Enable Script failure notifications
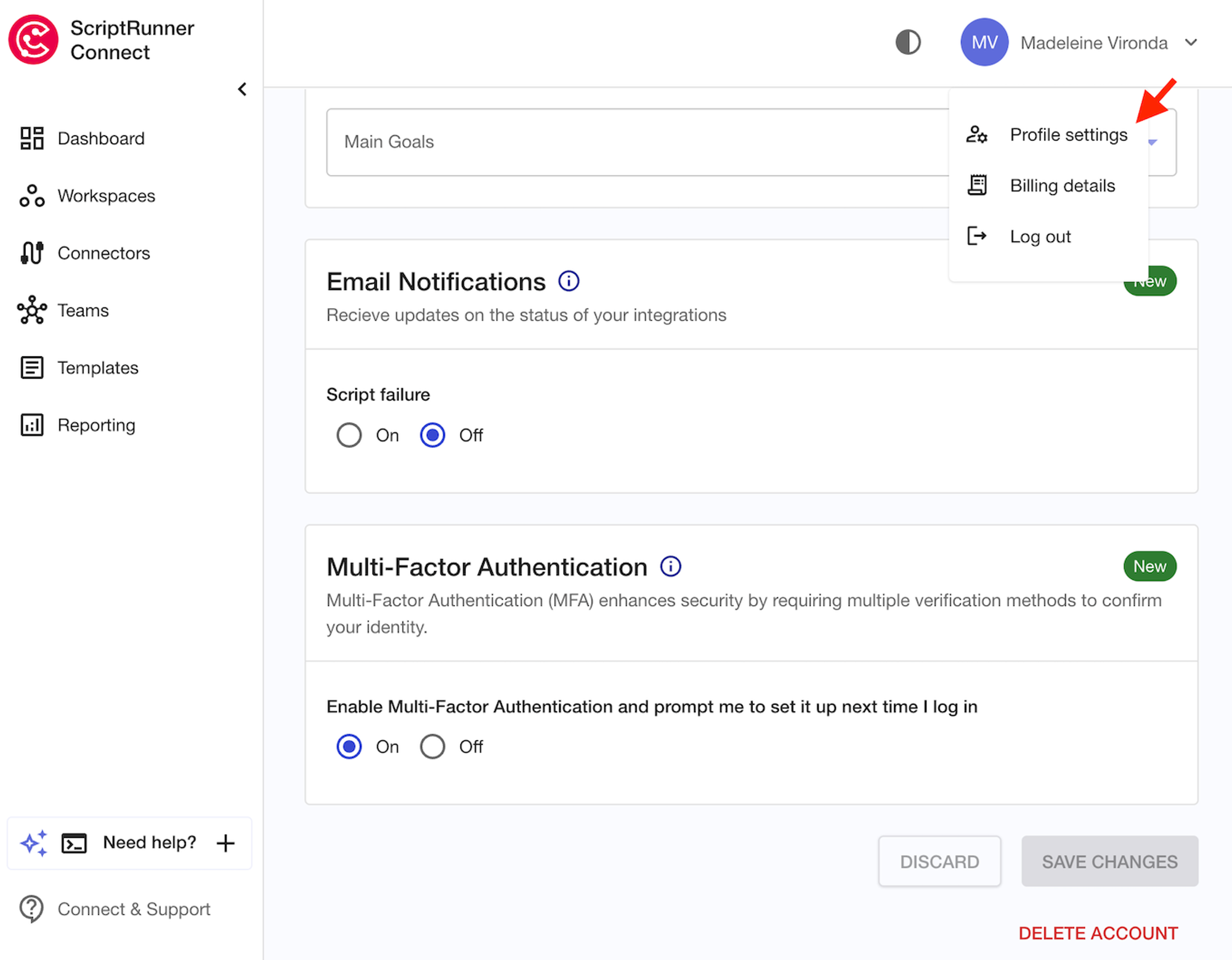Screen dimensions: 1232x960 point(349,434)
